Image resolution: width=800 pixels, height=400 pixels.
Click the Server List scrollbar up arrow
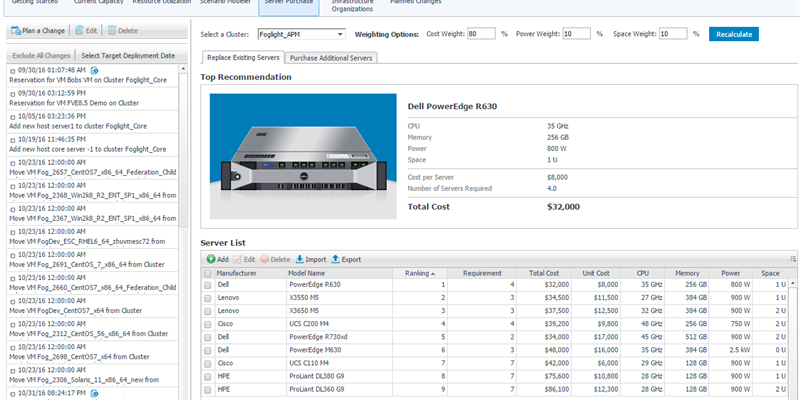(x=793, y=283)
